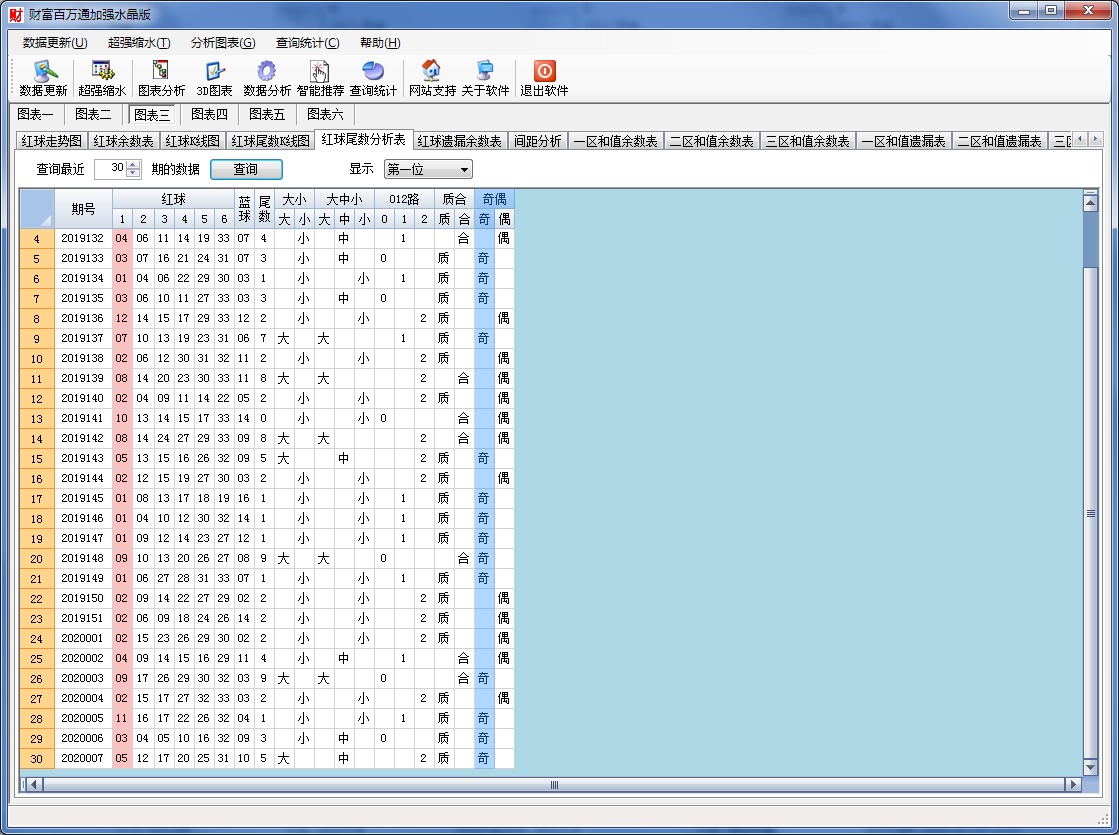Click the 数据更新 toolbar icon
Screen dimensions: 1119x835
43,78
